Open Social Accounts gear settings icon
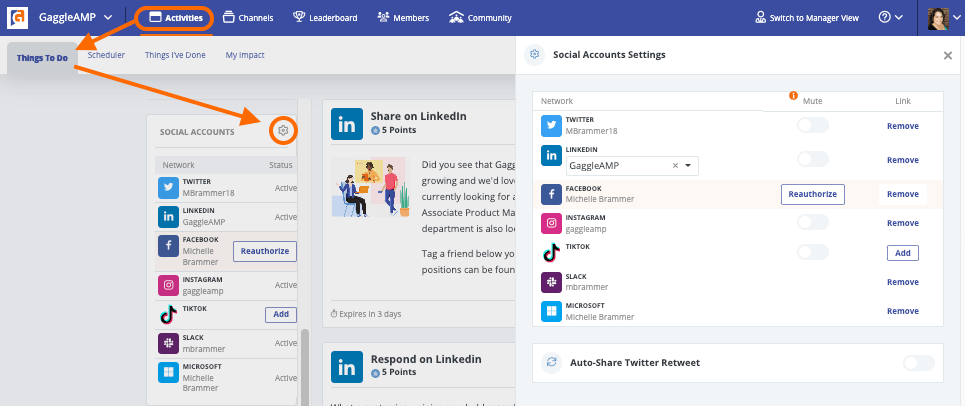The width and height of the screenshot is (965, 406). coord(283,130)
